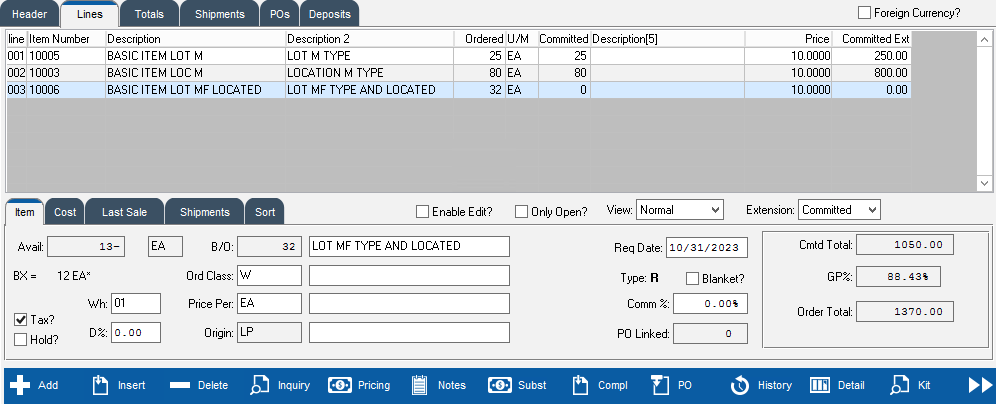
Task: Open the Pricing tool
Action: click(339, 385)
